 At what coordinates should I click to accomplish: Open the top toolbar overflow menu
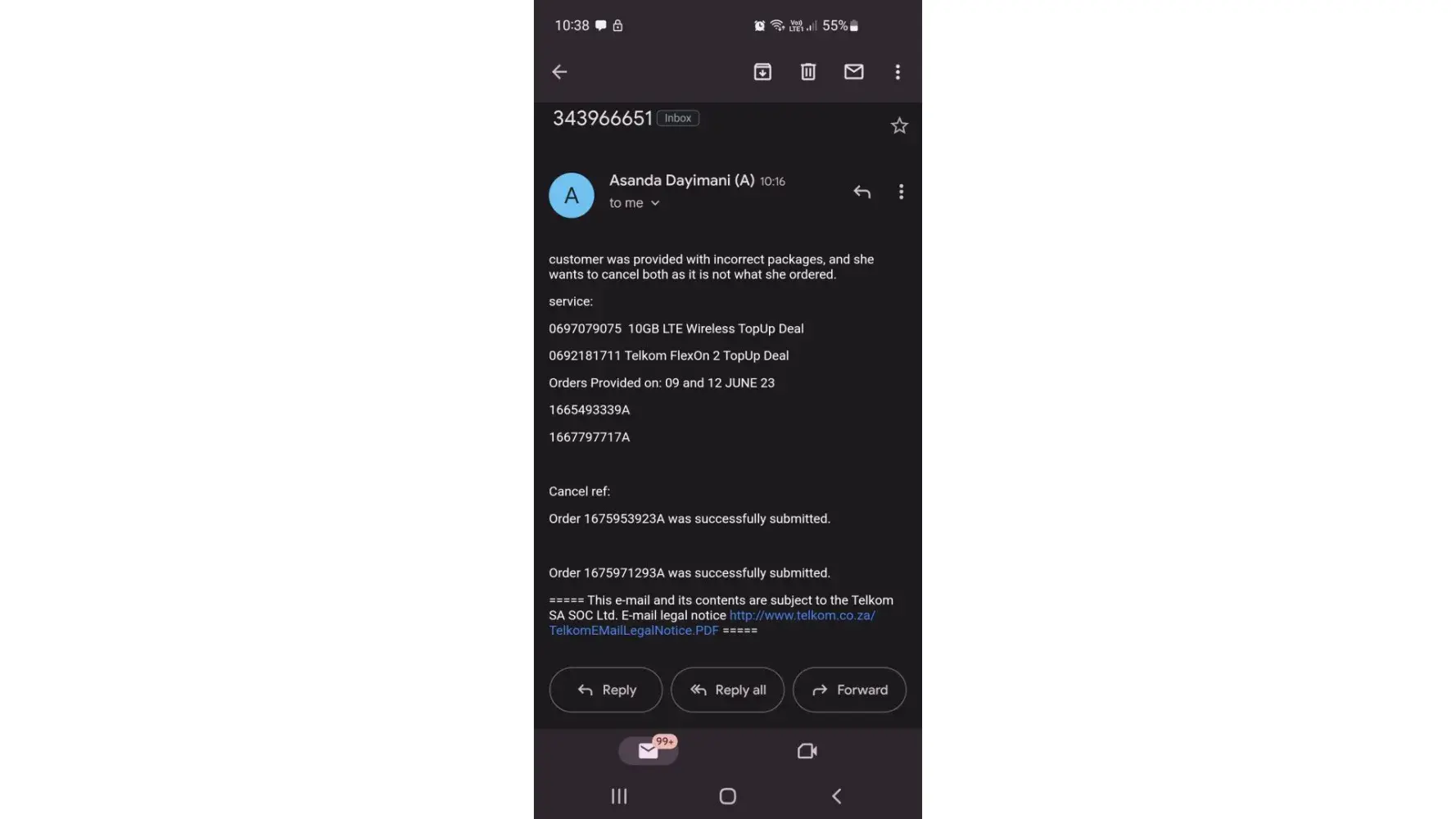898,72
